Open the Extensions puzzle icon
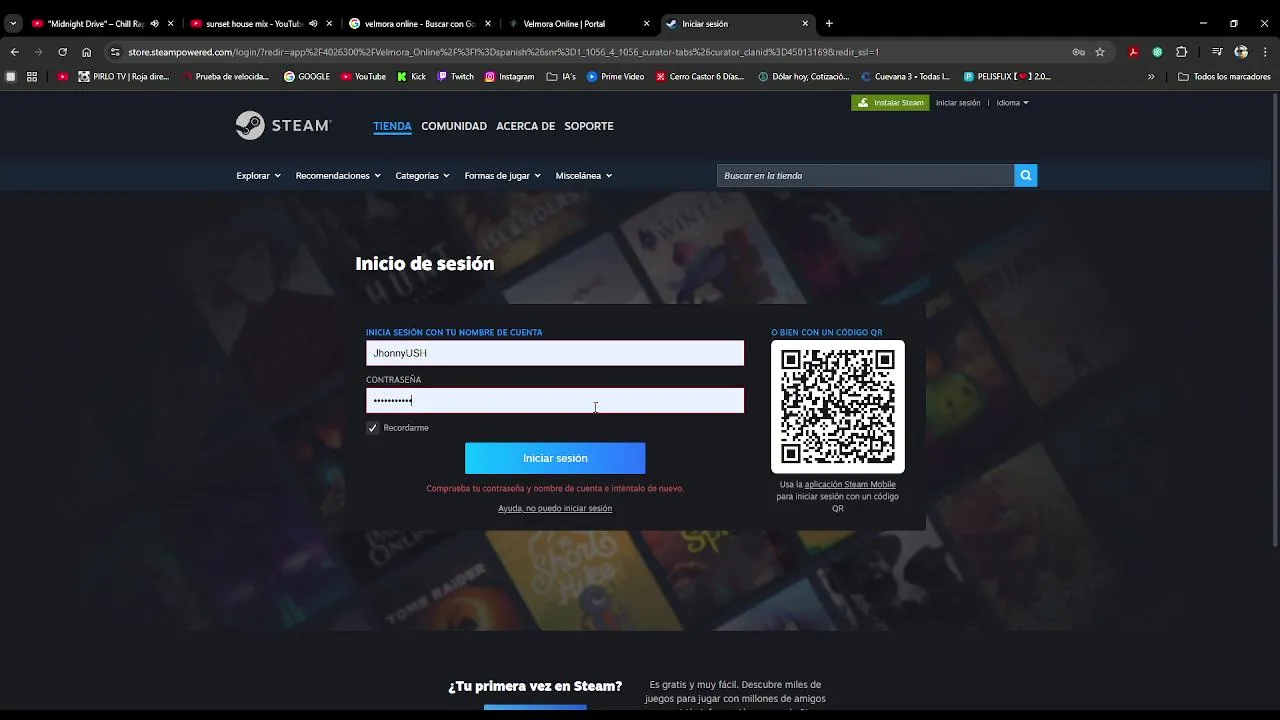This screenshot has height=720, width=1280. (1181, 52)
